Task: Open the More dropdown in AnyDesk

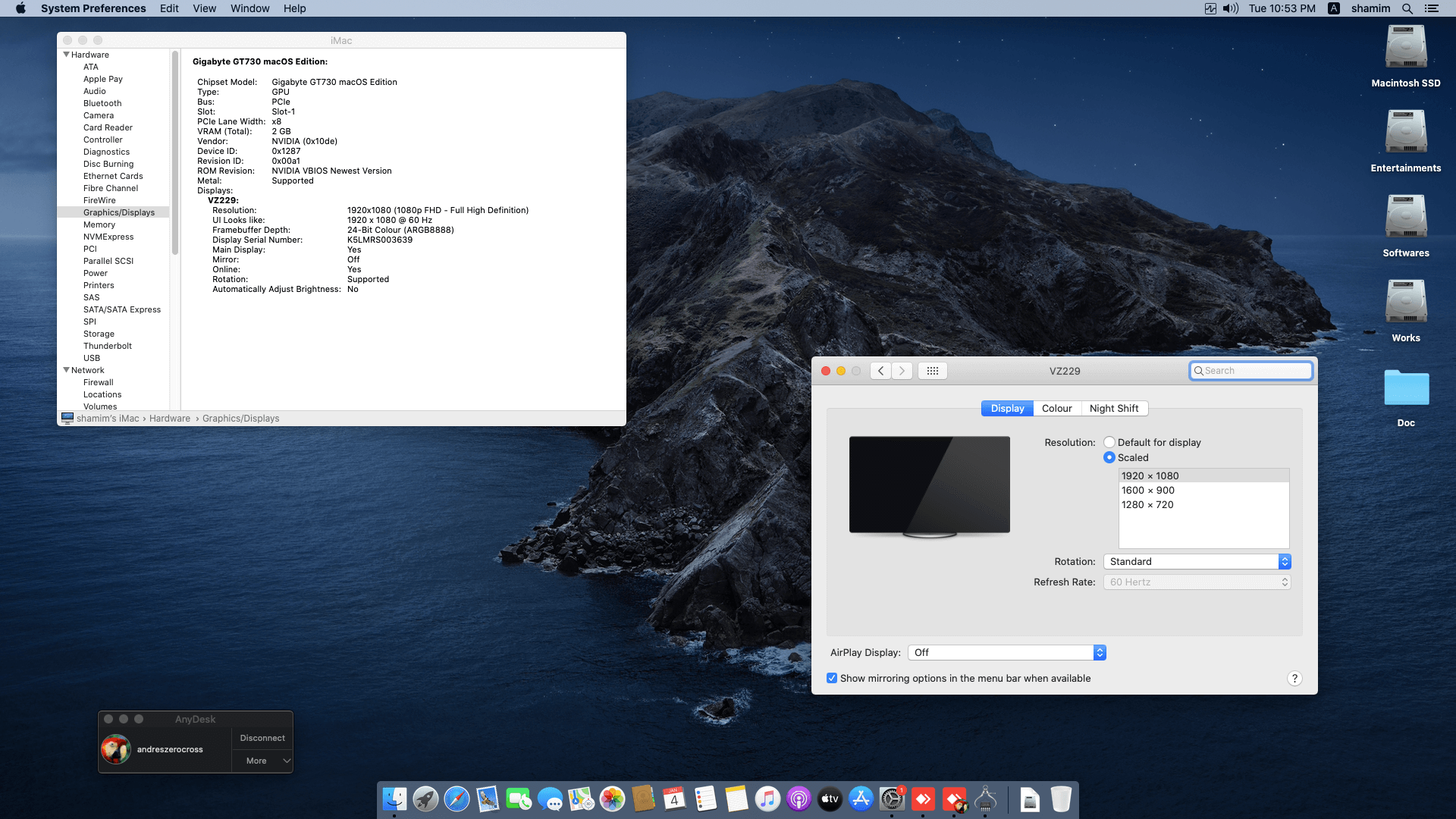Action: coord(262,761)
